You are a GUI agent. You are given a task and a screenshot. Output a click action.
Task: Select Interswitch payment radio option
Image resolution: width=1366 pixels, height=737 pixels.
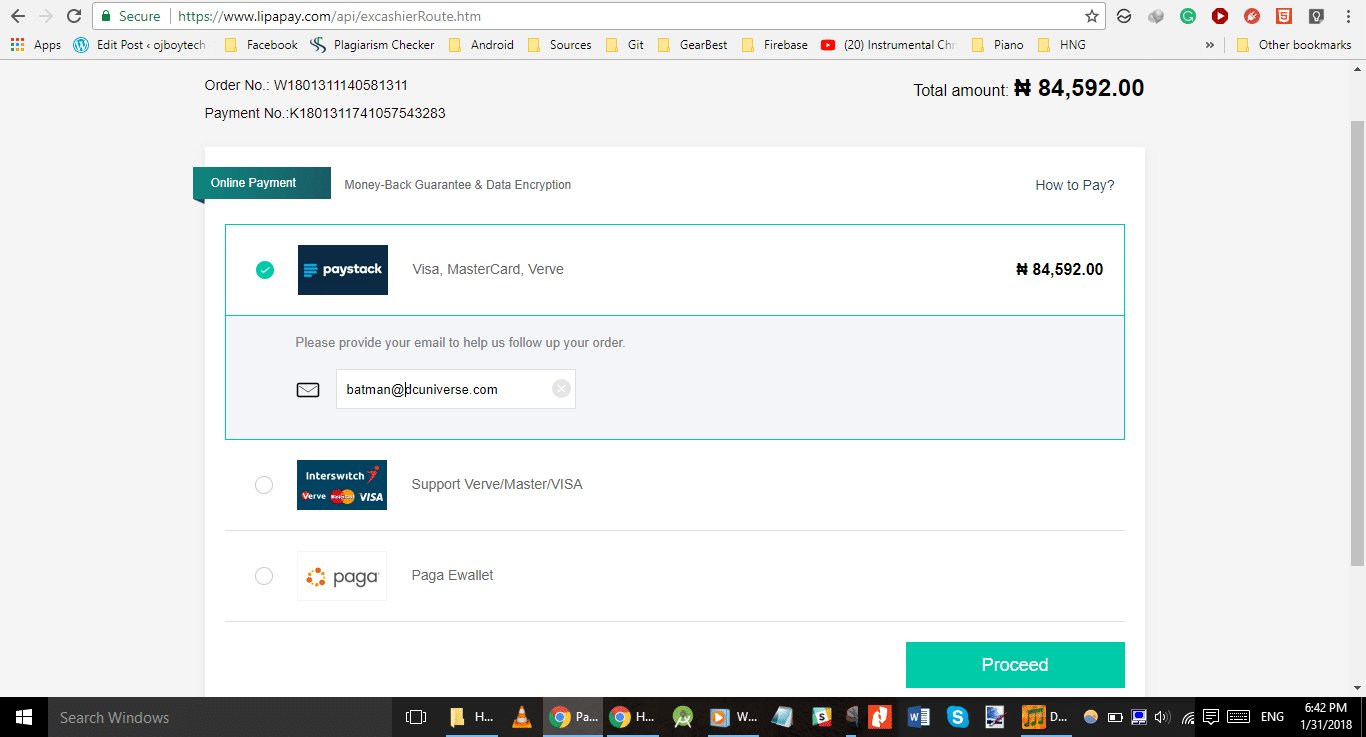[x=264, y=485]
